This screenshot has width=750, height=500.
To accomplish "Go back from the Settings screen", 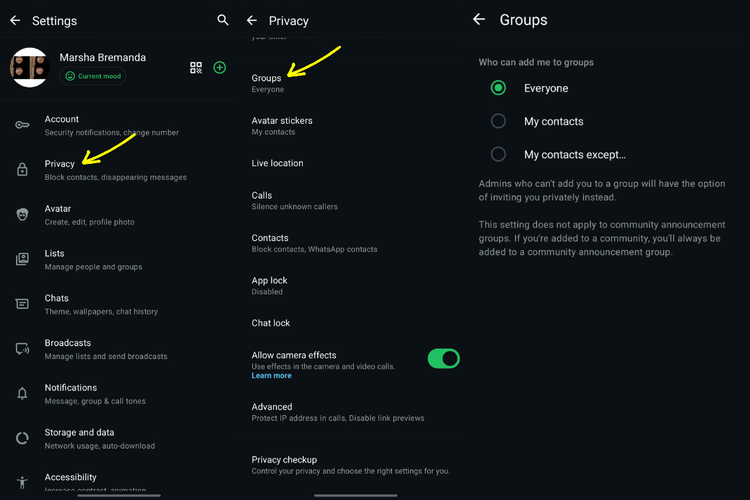I will point(15,21).
